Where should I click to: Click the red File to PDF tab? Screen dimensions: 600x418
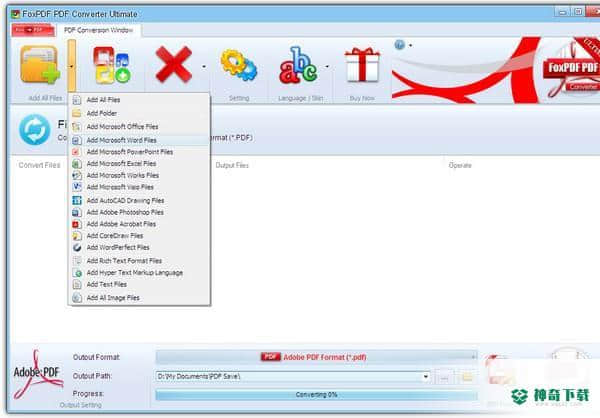[33, 30]
